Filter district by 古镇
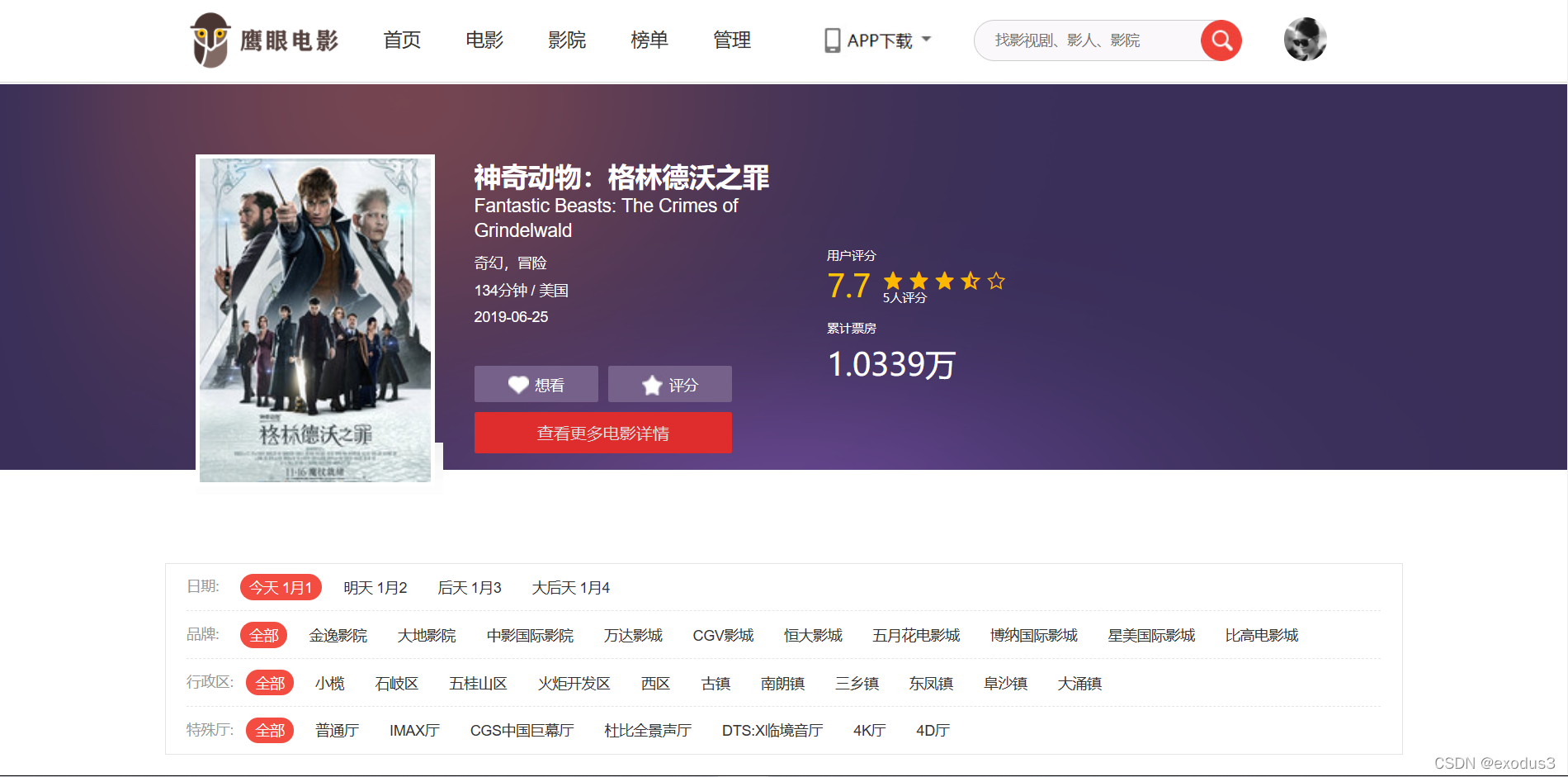1568x777 pixels. (x=716, y=683)
